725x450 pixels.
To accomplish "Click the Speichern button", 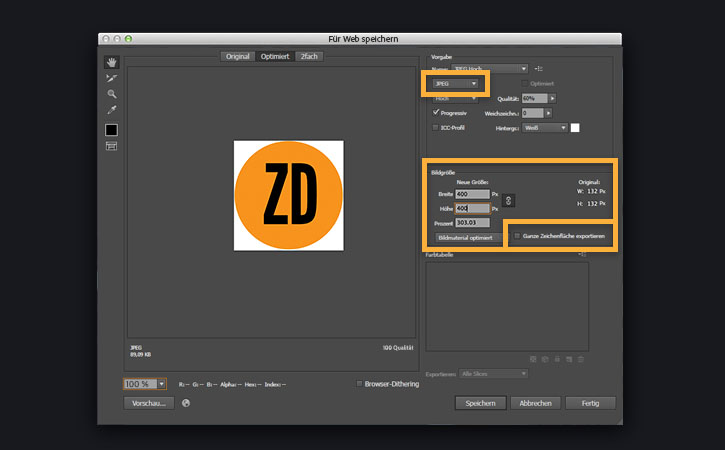I will [x=480, y=403].
